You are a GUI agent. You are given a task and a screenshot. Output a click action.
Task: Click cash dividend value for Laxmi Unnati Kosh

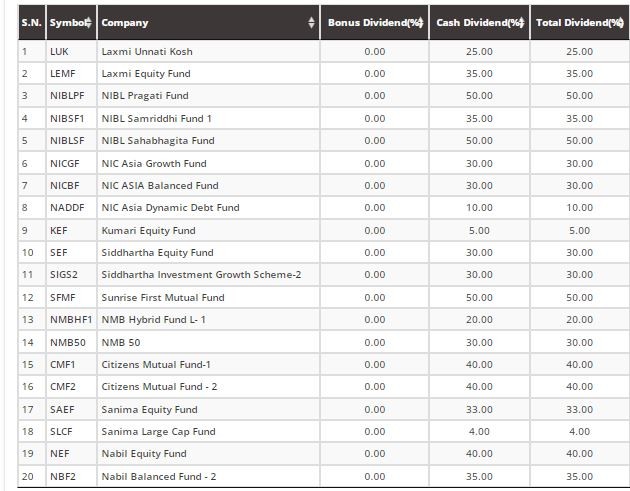479,51
